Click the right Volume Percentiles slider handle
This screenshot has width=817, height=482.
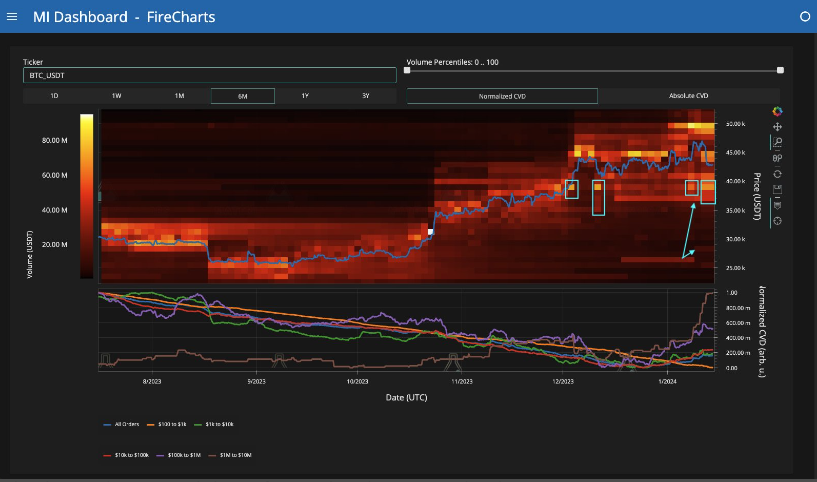point(780,70)
